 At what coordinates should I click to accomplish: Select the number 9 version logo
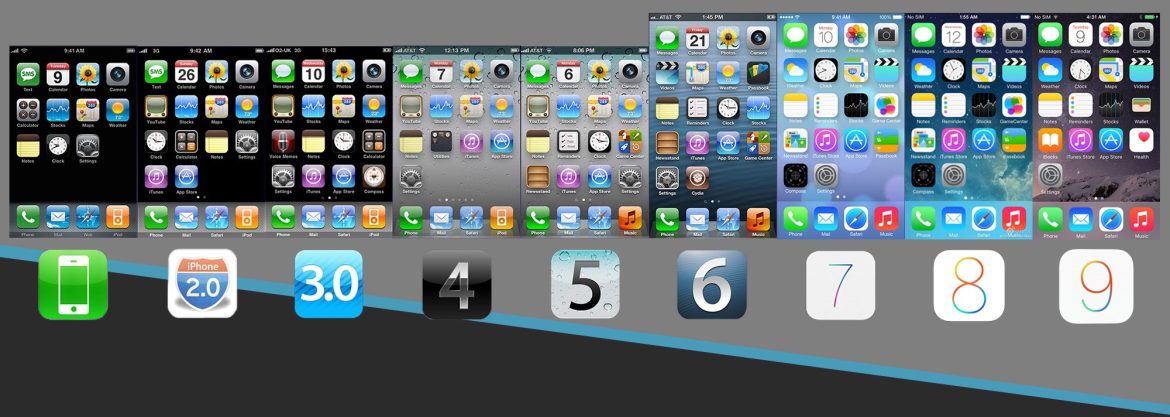pyautogui.click(x=1096, y=286)
